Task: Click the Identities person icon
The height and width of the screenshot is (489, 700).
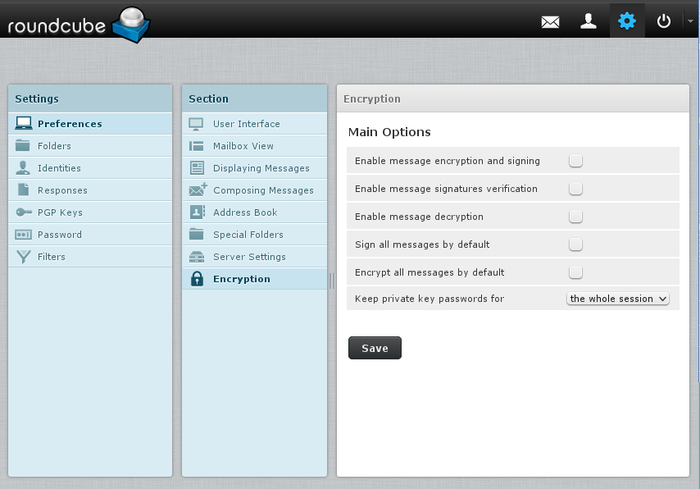Action: [x=23, y=168]
